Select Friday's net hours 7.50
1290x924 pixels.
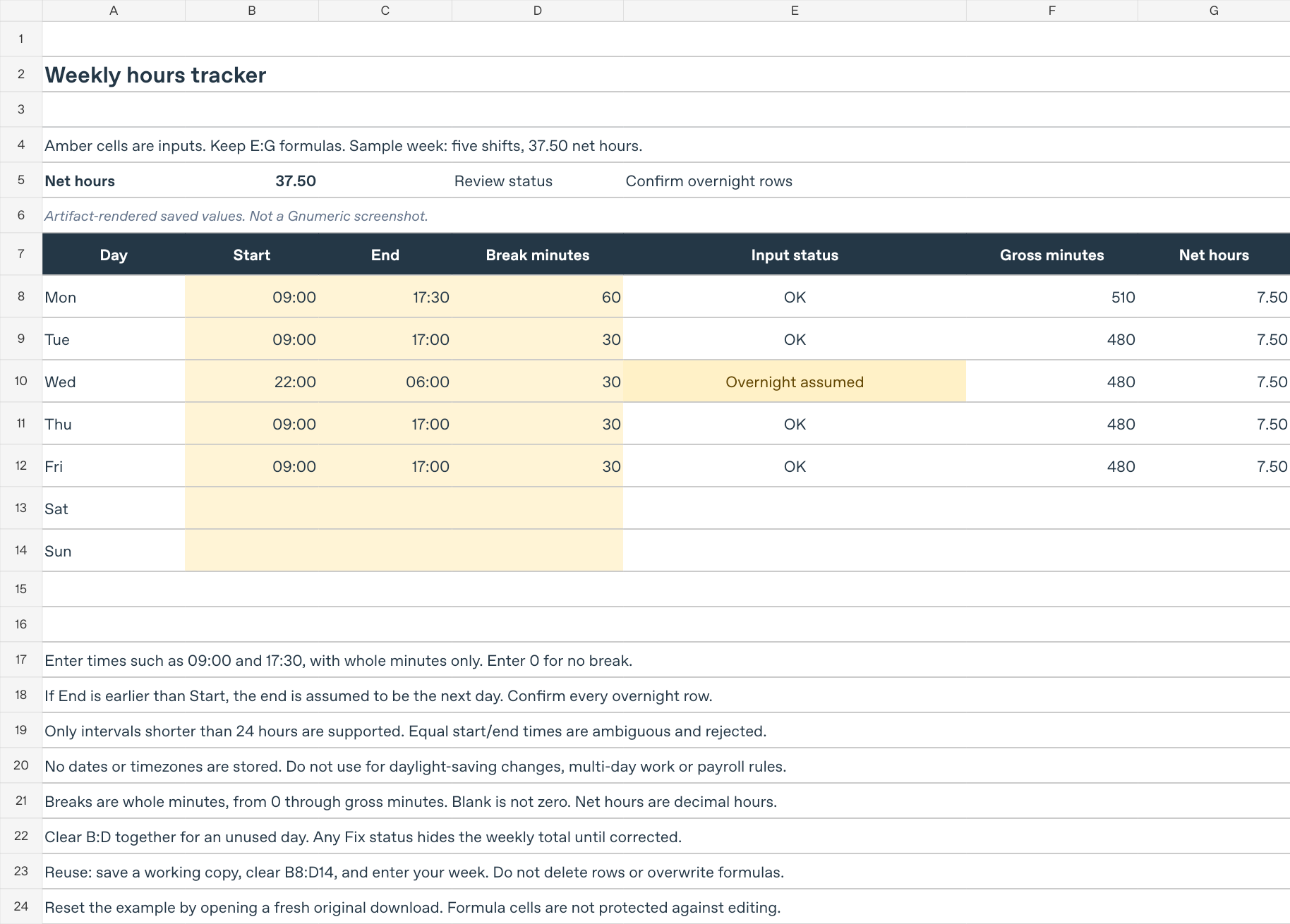pyautogui.click(x=1272, y=466)
